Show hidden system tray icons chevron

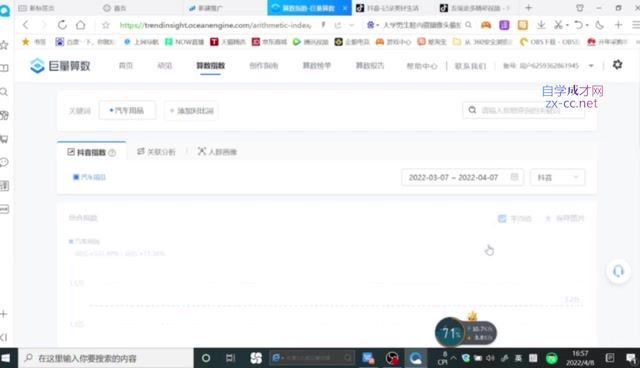coord(453,358)
